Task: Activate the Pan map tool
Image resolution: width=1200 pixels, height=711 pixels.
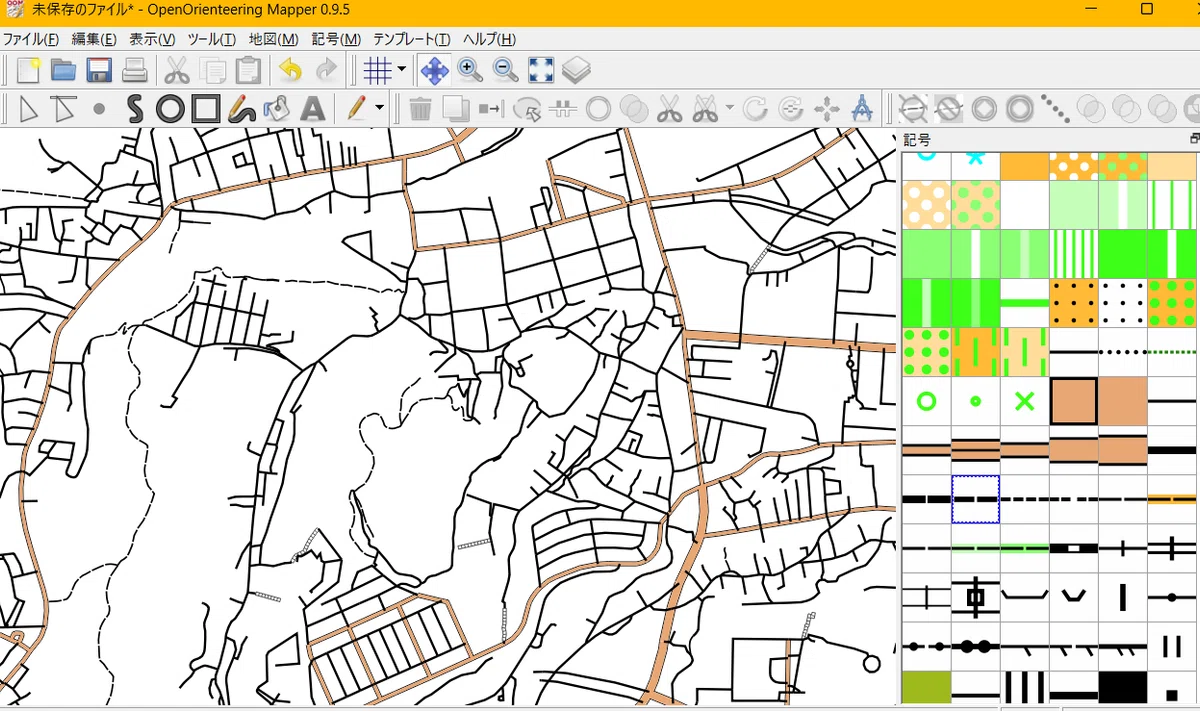Action: click(435, 70)
